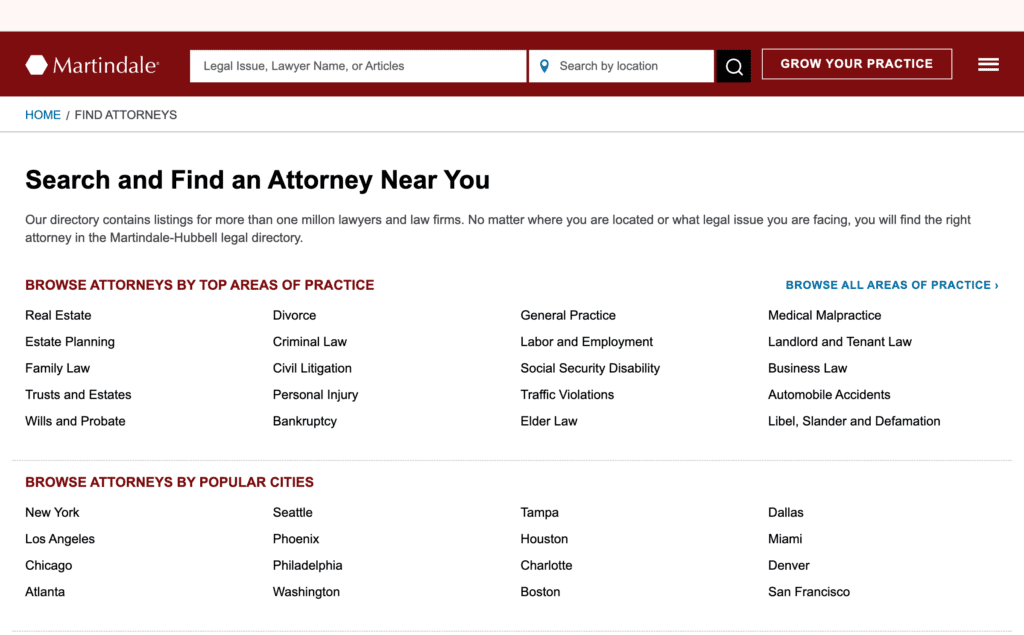
Task: Open Boston attorneys
Action: [540, 592]
